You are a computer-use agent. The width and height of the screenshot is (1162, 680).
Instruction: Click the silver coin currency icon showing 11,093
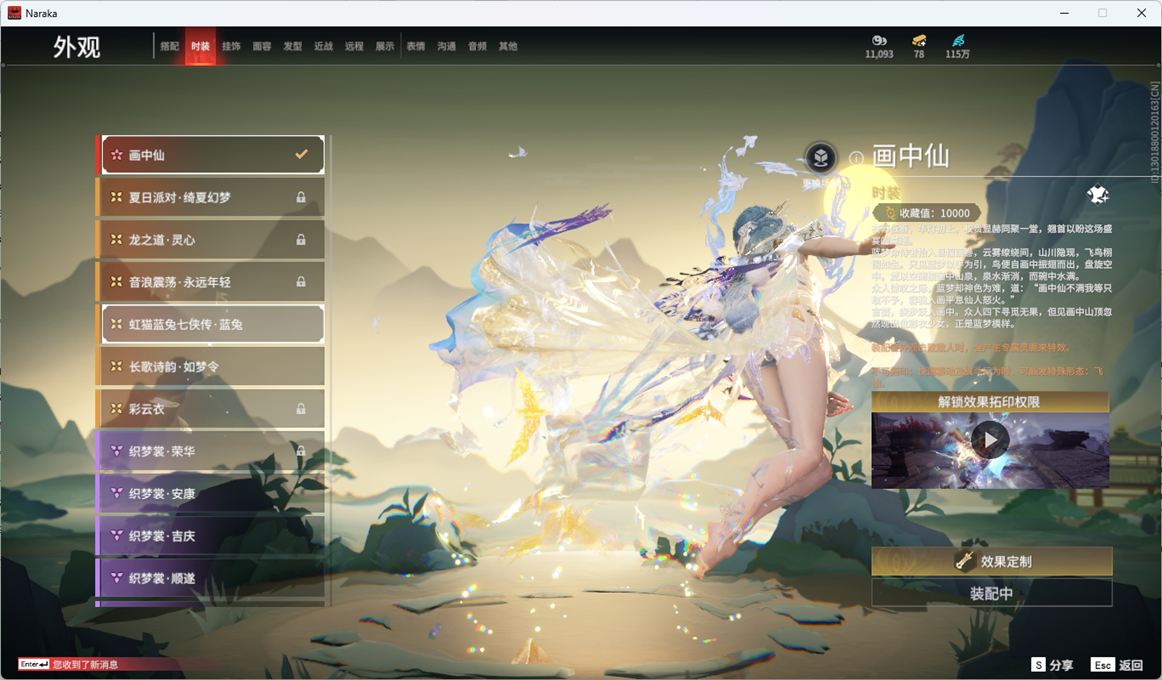879,40
